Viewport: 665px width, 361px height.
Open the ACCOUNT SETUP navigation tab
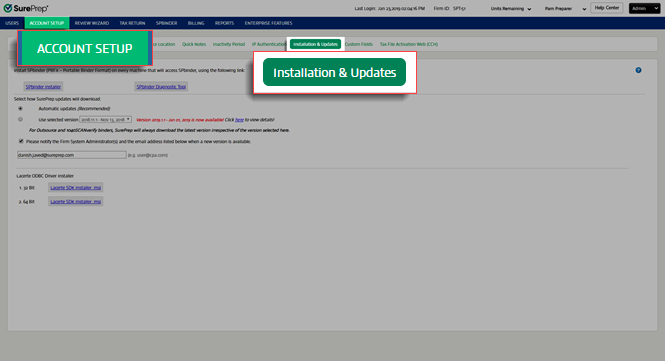[47, 23]
